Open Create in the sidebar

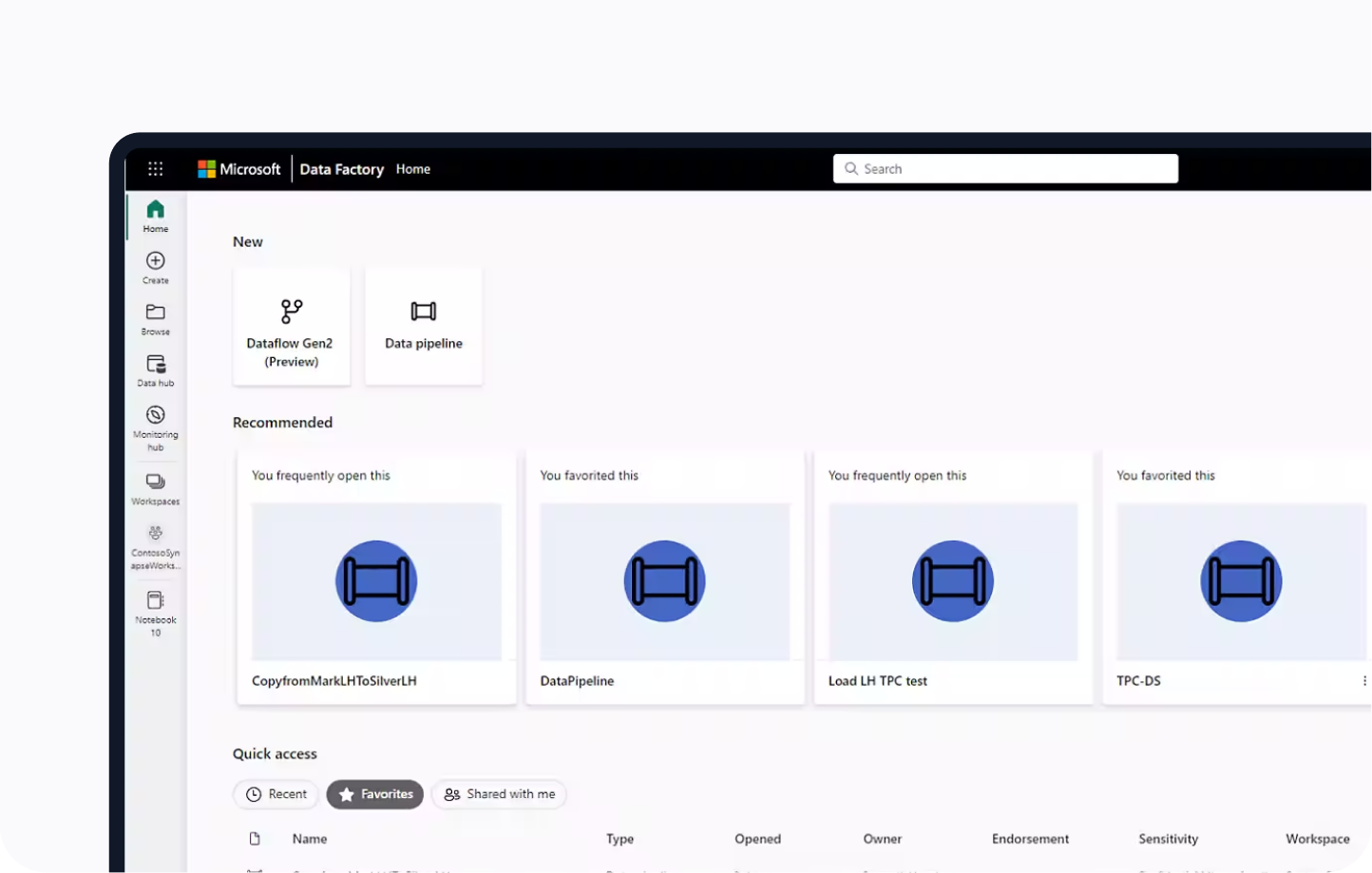click(x=156, y=267)
